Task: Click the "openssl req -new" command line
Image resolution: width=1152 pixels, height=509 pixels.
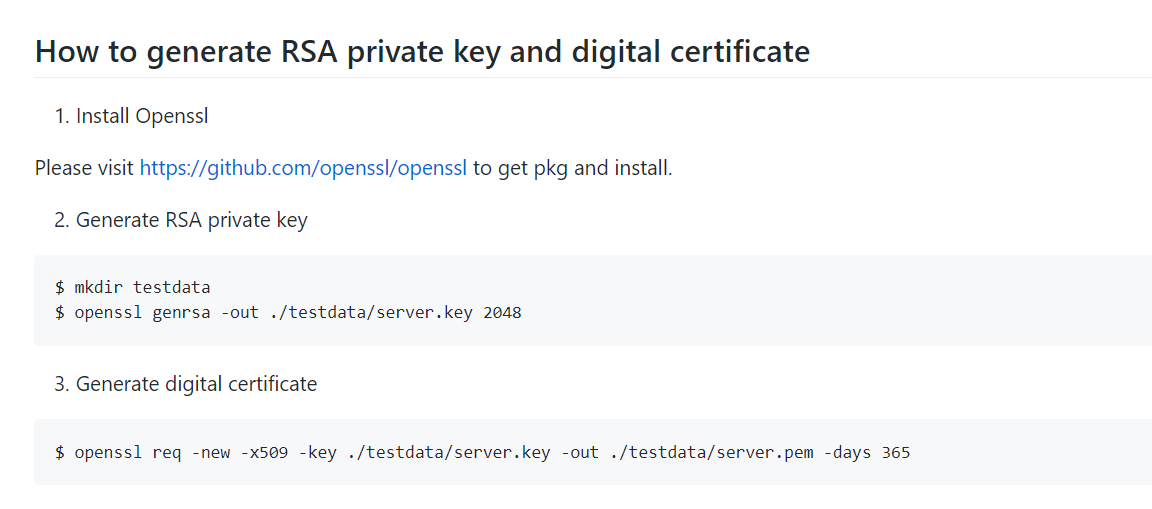Action: tap(482, 452)
